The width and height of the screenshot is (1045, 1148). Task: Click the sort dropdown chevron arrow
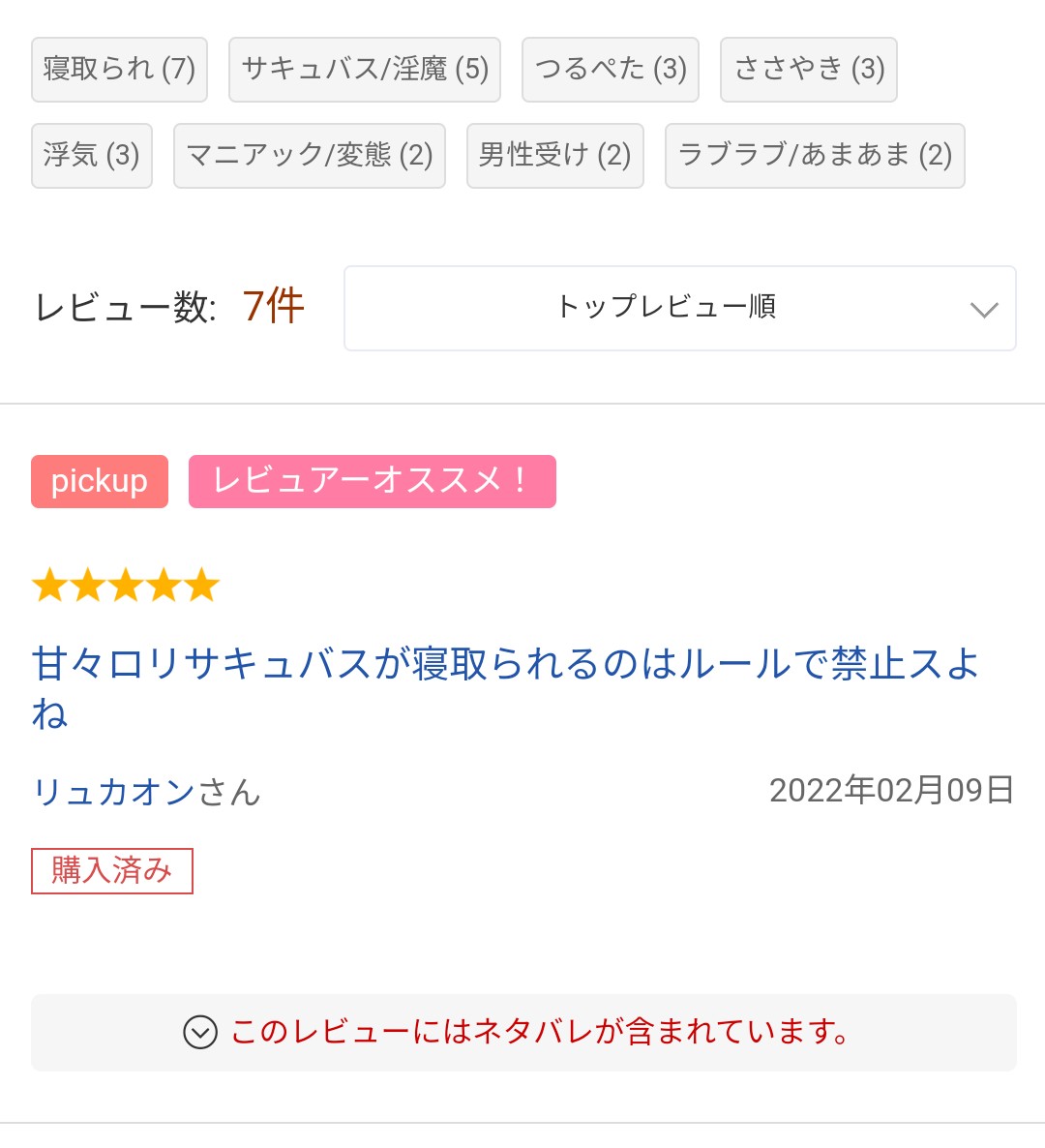(983, 310)
